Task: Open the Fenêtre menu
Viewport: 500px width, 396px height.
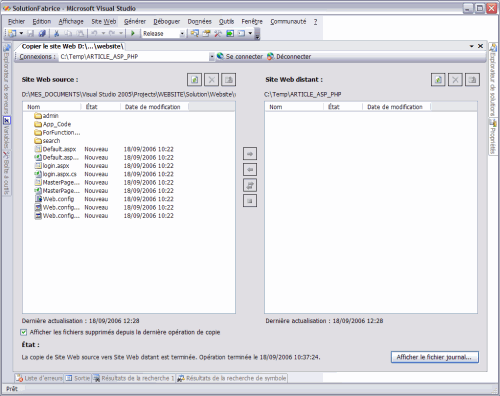Action: pos(252,21)
